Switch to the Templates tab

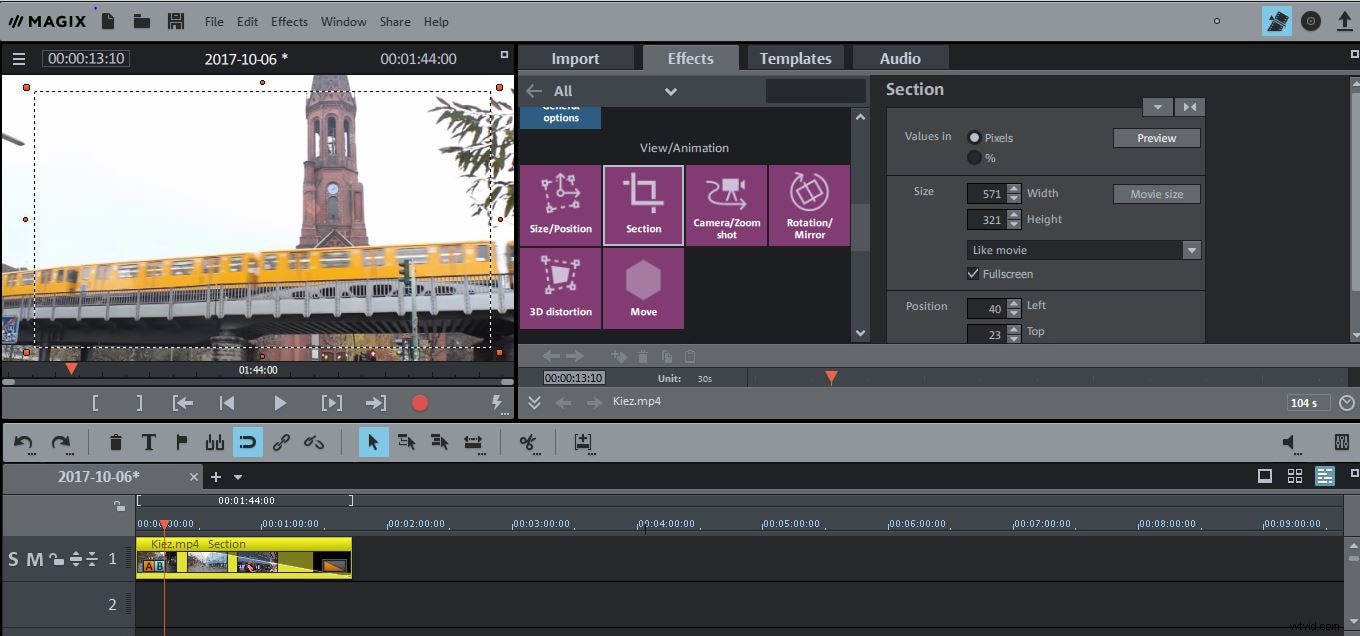(795, 57)
